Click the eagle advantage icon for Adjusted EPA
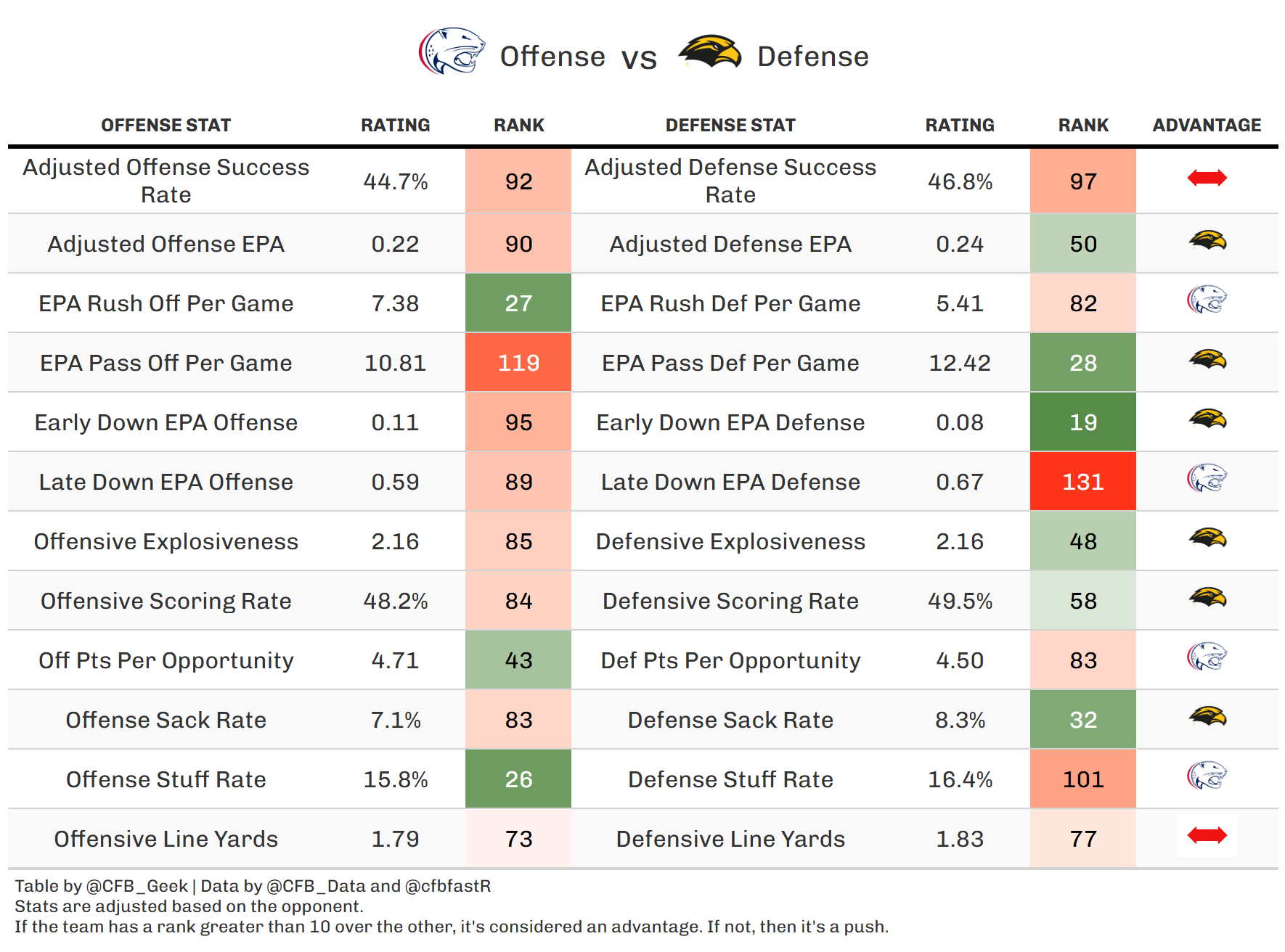The height and width of the screenshot is (952, 1285). tap(1207, 240)
